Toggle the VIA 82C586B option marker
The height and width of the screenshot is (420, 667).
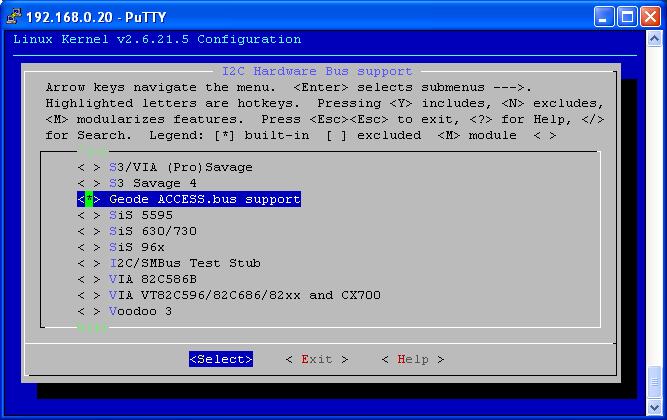point(89,279)
